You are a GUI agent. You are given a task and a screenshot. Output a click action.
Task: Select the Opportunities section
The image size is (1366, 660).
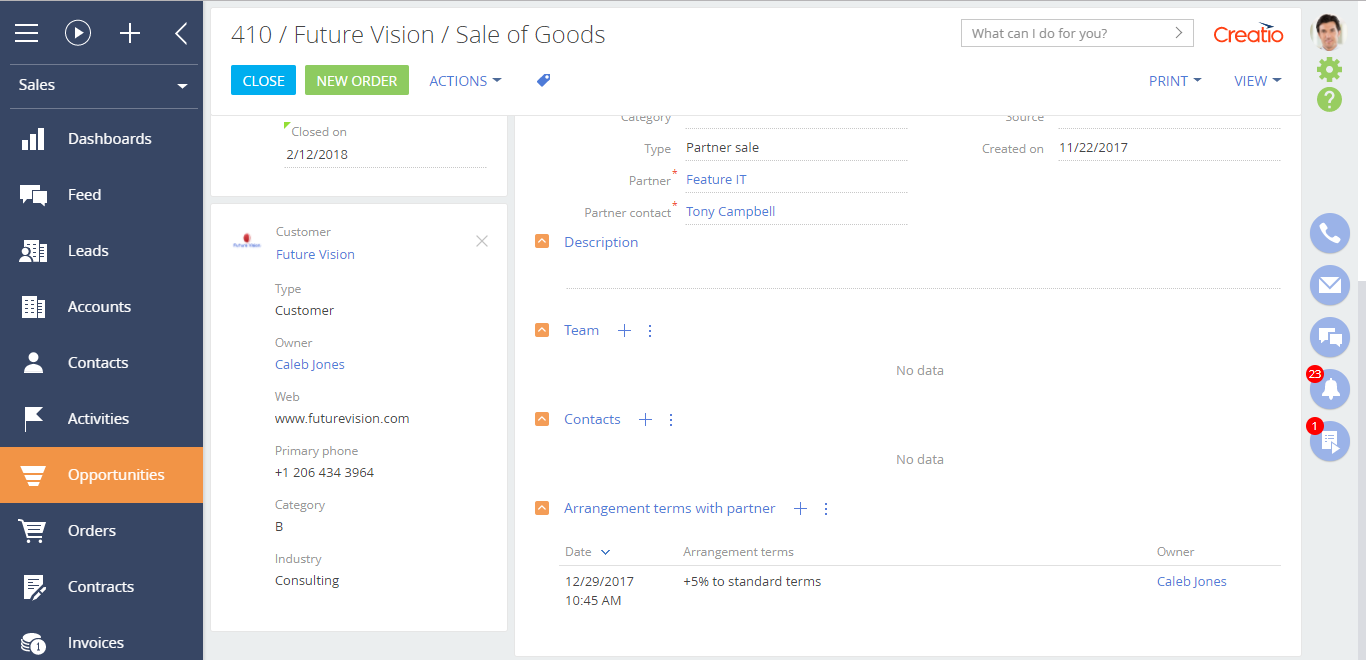(x=101, y=475)
